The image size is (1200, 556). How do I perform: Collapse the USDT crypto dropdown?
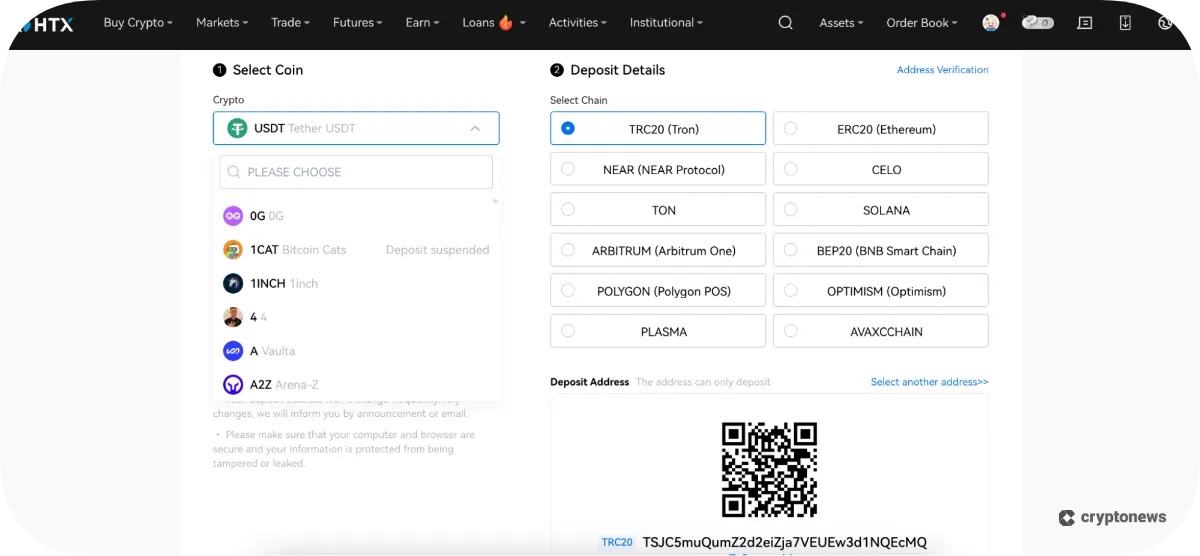coord(475,129)
